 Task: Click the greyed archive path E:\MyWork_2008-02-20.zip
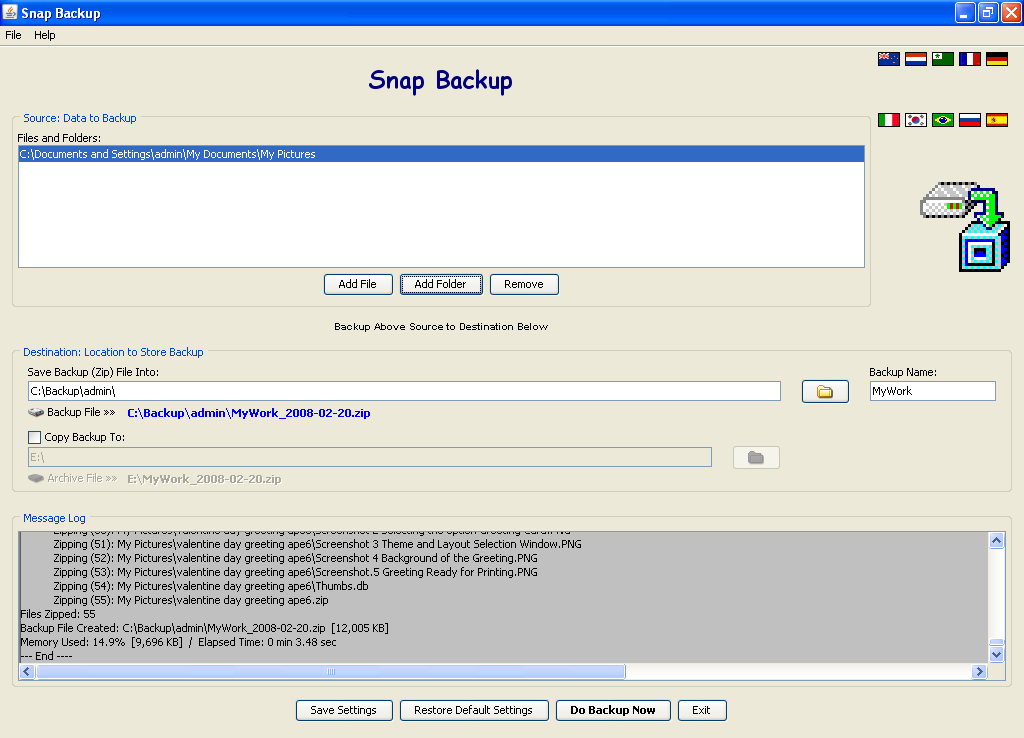[x=204, y=479]
